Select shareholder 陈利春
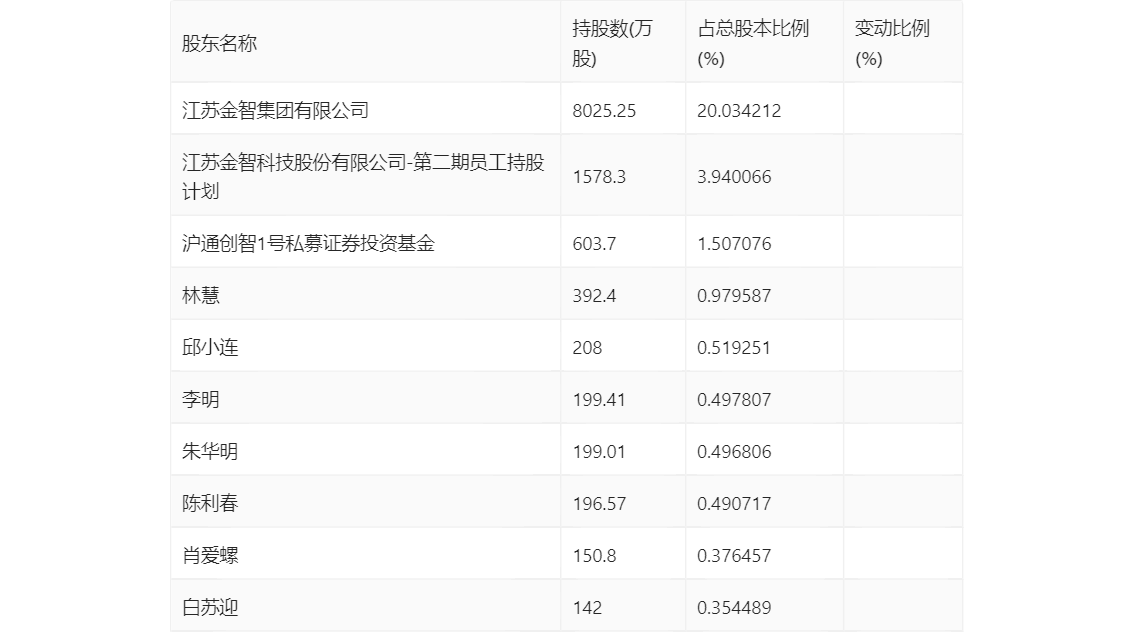Viewport: 1134px width, 632px height. pos(210,504)
